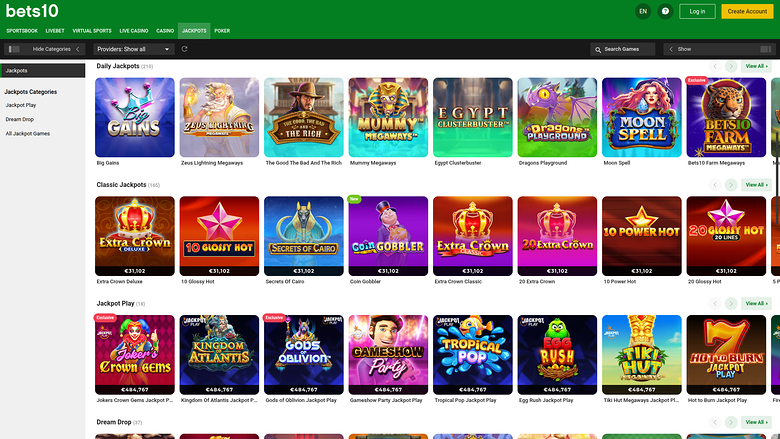Screen dimensions: 780x439
Task: Open the Providers: Show all dropdown
Action: tap(134, 49)
